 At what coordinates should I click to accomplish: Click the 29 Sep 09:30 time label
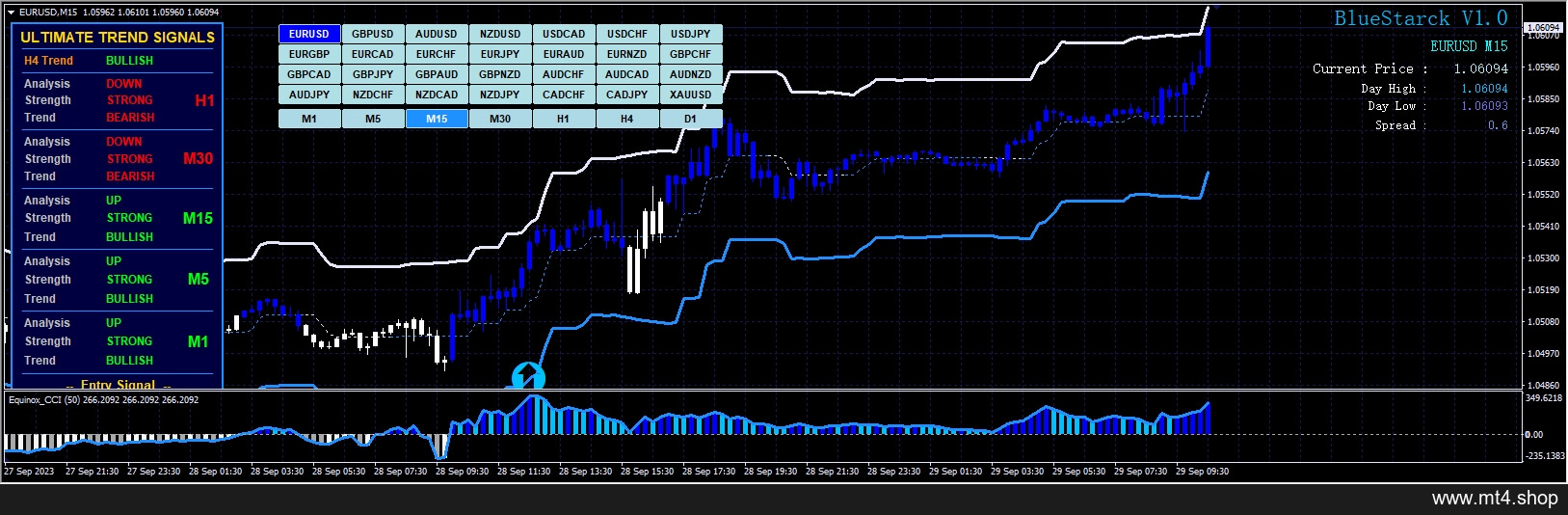coord(1202,472)
